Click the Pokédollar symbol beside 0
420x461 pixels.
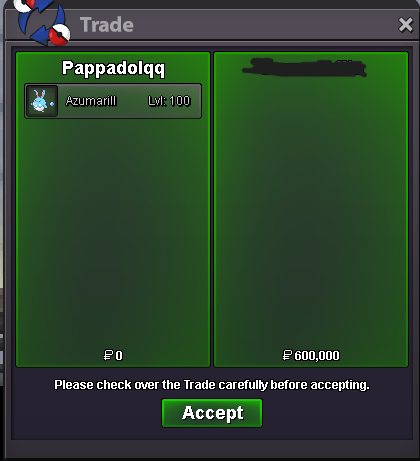[x=108, y=355]
